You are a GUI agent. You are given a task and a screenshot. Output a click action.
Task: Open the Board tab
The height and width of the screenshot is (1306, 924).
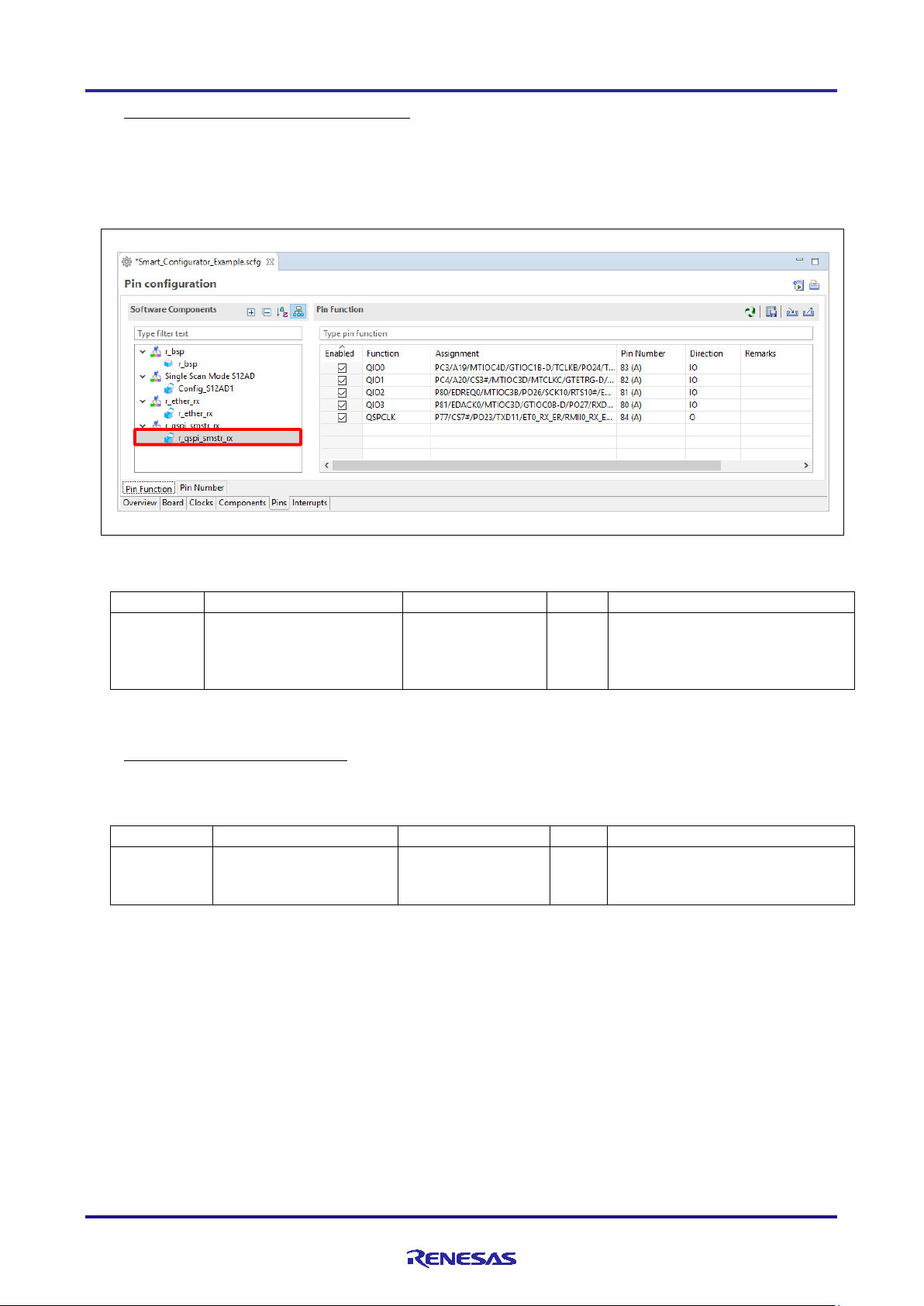pyautogui.click(x=173, y=503)
